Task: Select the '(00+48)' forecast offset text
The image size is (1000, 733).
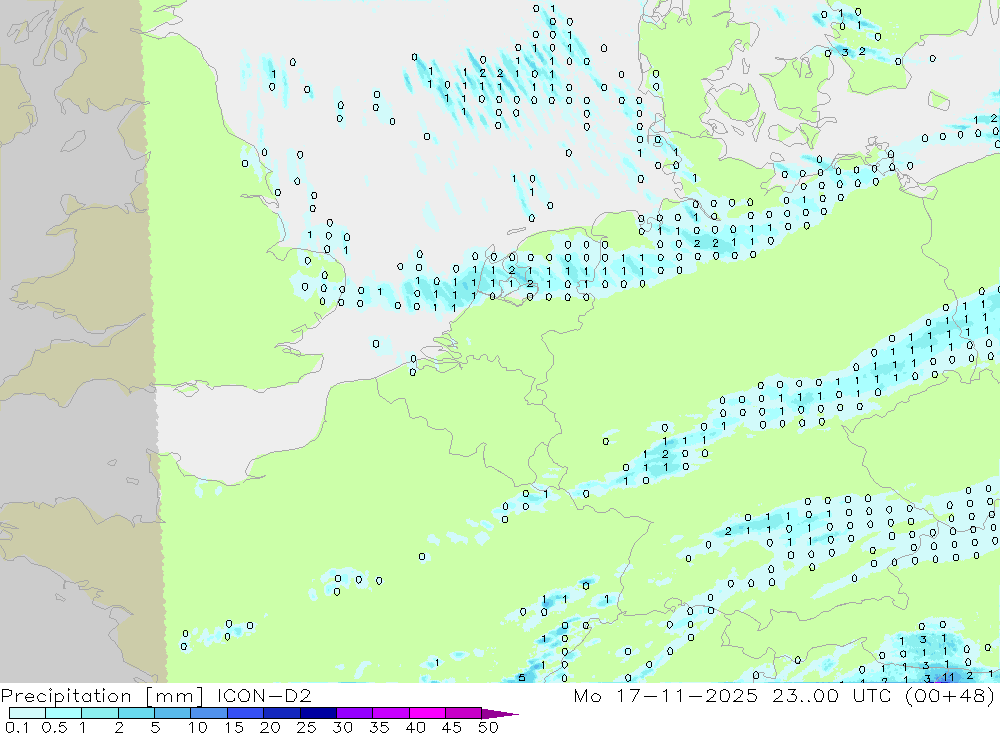Action: click(x=950, y=696)
